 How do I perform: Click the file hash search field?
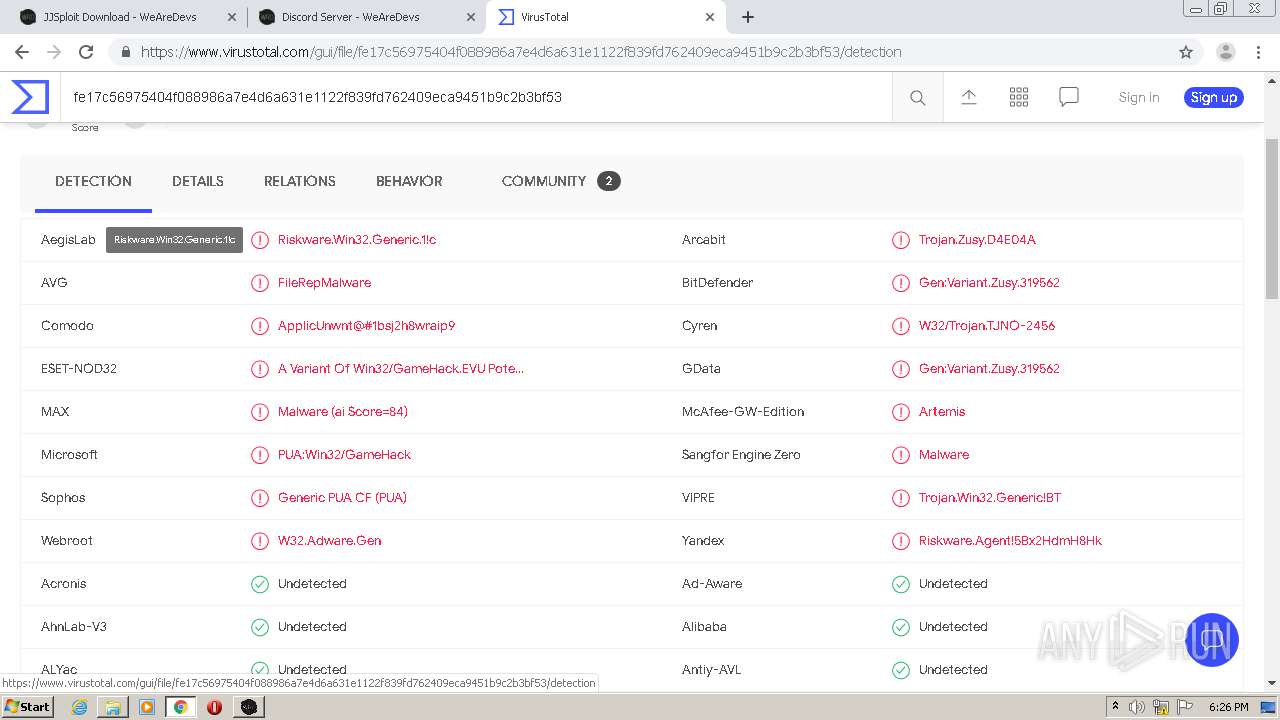click(475, 97)
